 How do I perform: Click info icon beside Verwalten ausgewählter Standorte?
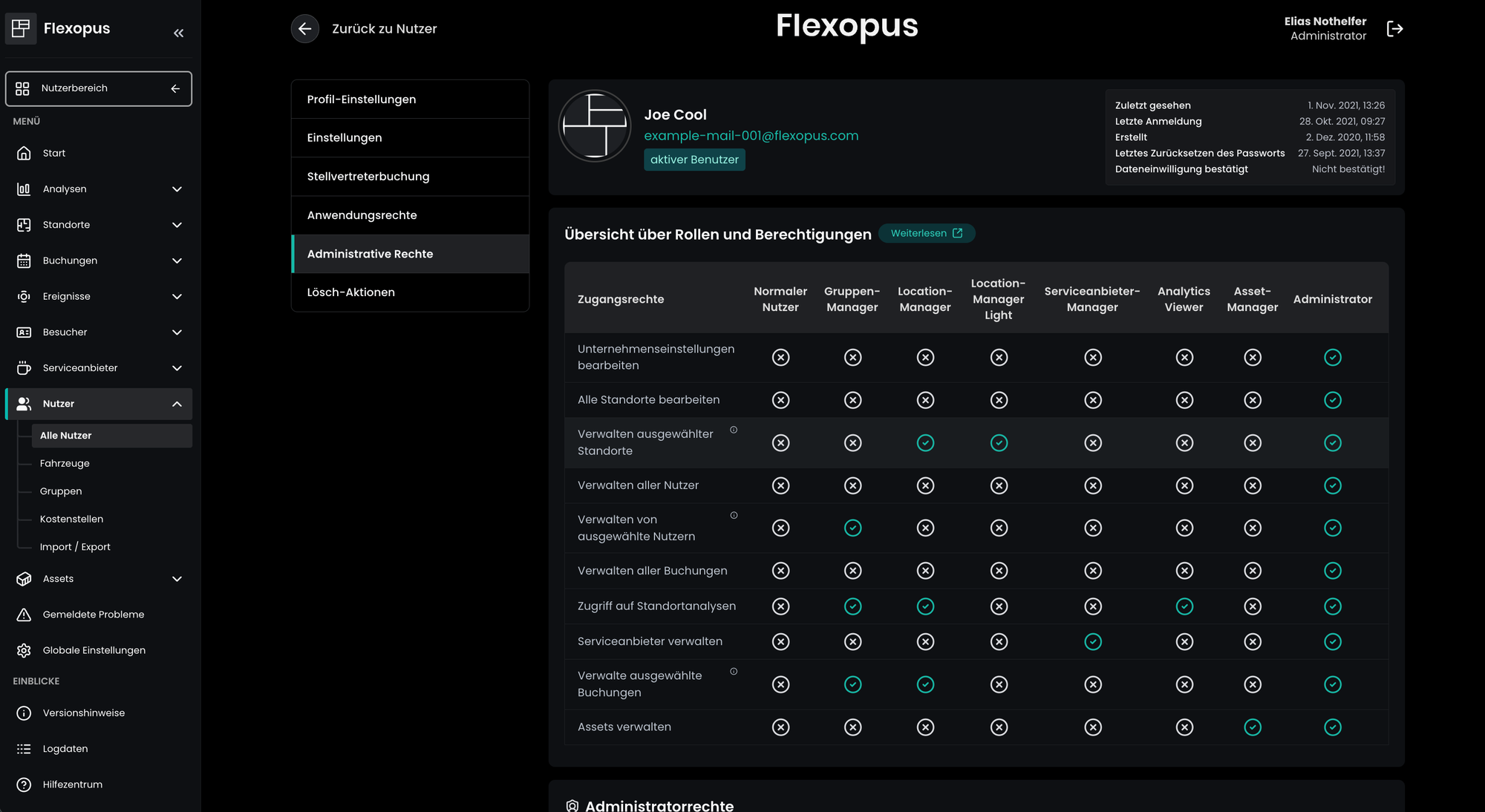734,430
